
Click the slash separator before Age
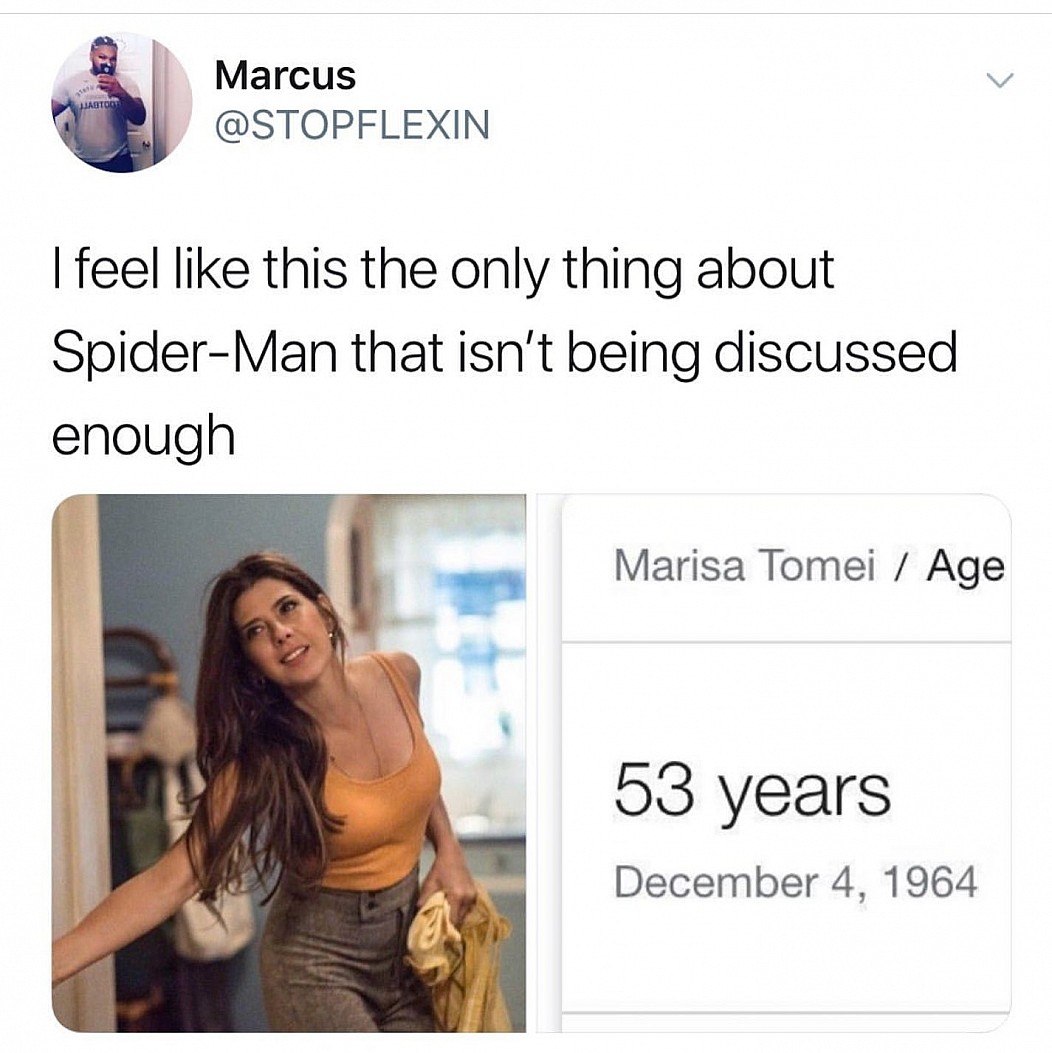901,565
